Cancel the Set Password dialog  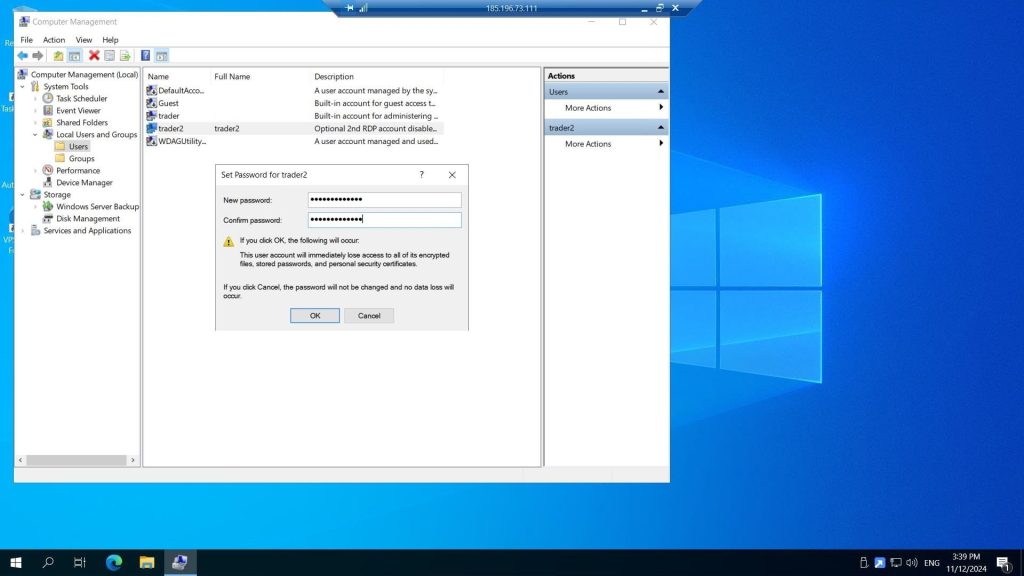click(x=369, y=315)
